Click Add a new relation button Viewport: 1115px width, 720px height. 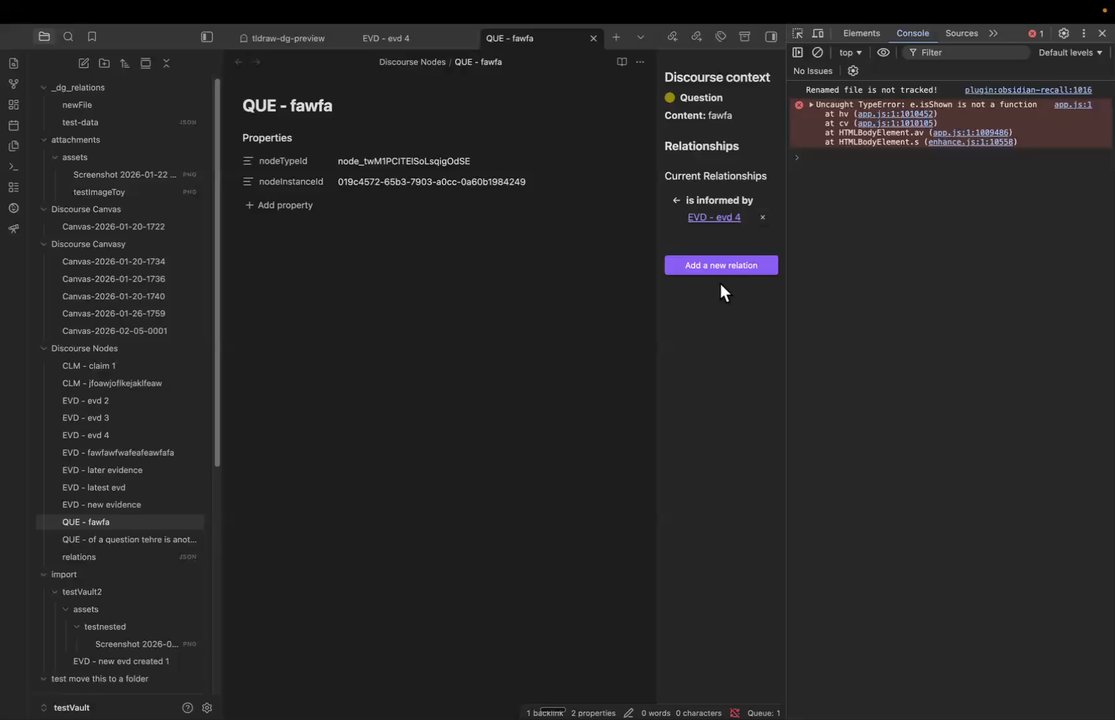[721, 265]
